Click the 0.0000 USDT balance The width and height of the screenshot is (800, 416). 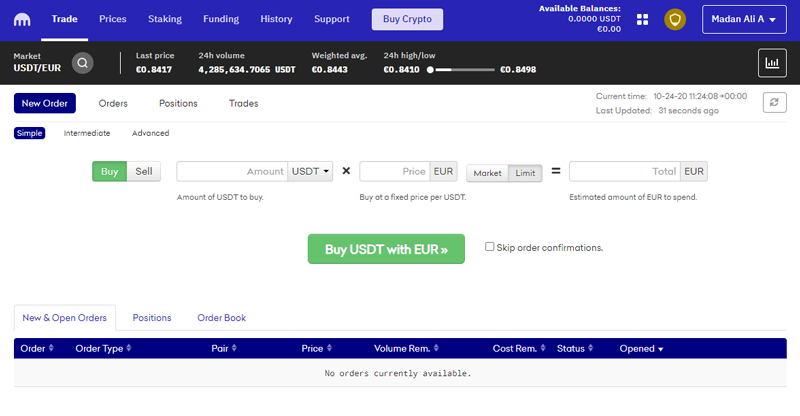coord(594,19)
